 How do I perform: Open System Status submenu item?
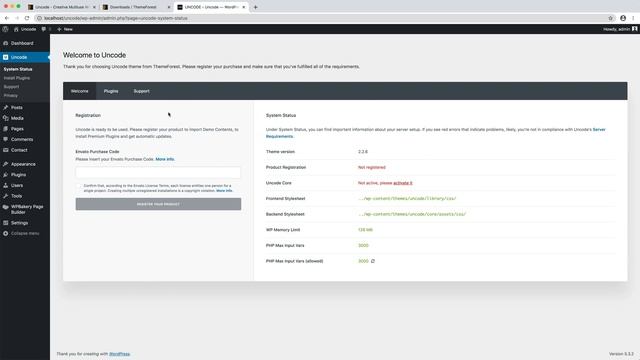[18, 69]
